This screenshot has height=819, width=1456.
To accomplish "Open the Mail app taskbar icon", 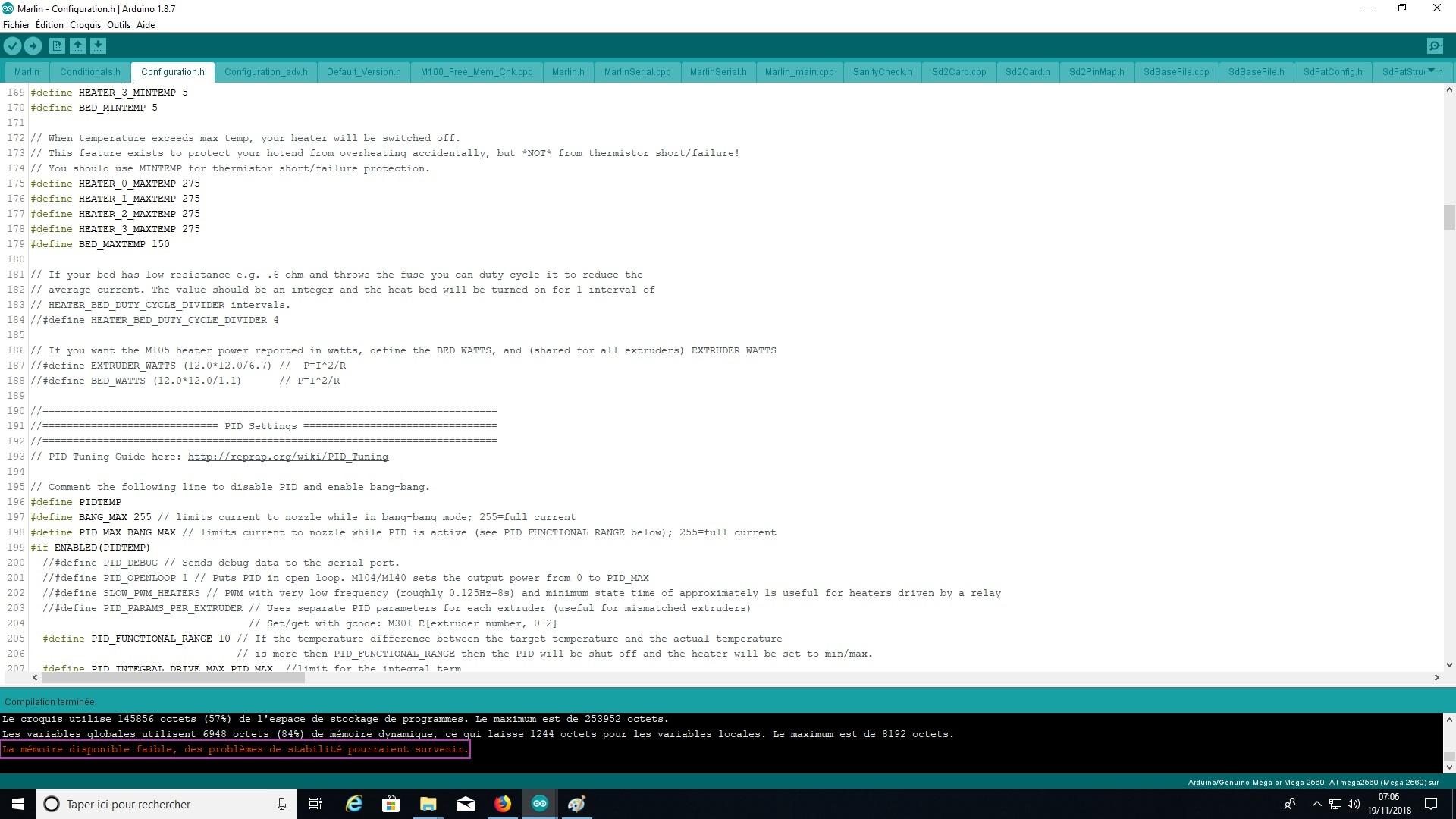I will tap(466, 804).
